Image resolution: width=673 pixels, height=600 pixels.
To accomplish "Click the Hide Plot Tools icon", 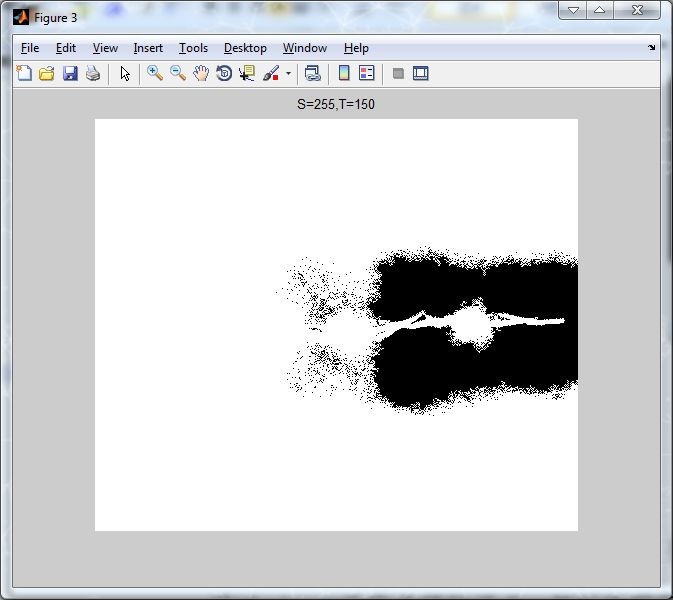I will 398,73.
